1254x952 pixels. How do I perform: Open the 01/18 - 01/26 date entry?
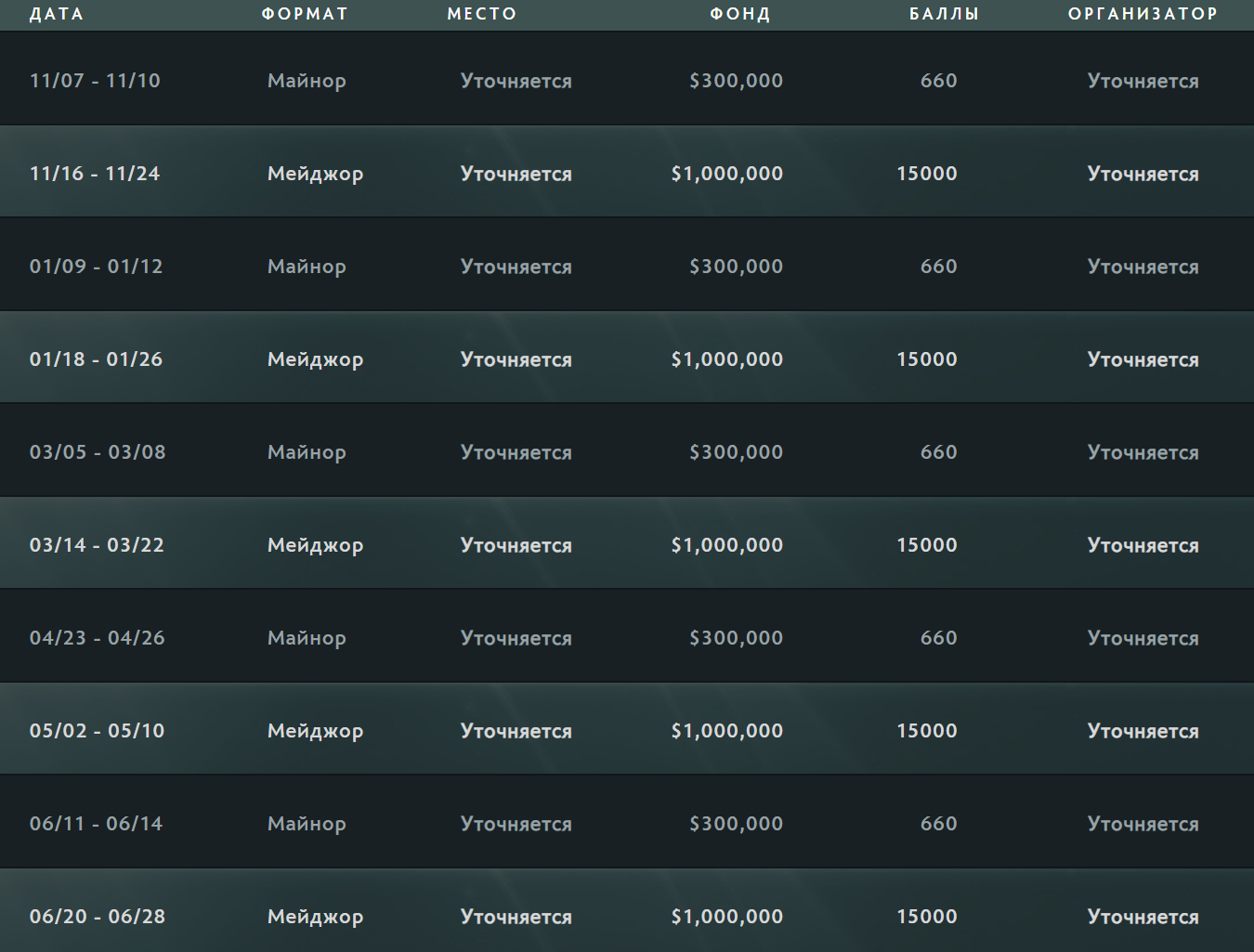point(96,359)
